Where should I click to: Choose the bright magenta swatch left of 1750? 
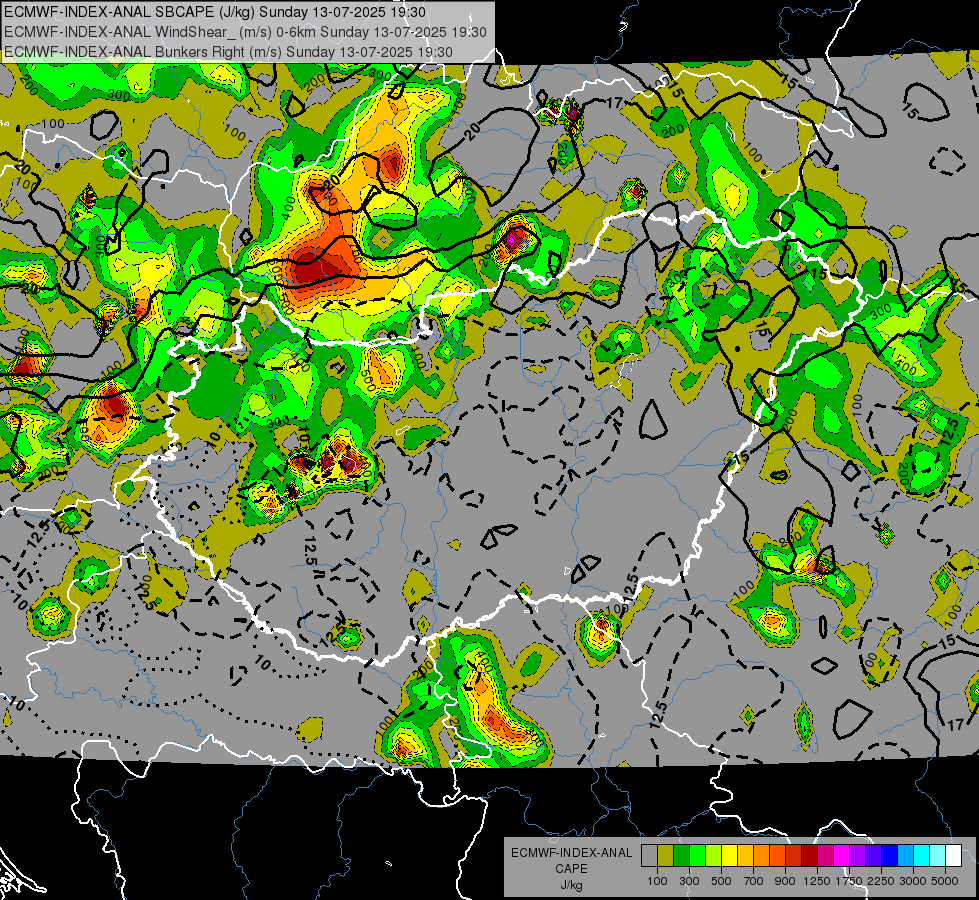point(842,856)
